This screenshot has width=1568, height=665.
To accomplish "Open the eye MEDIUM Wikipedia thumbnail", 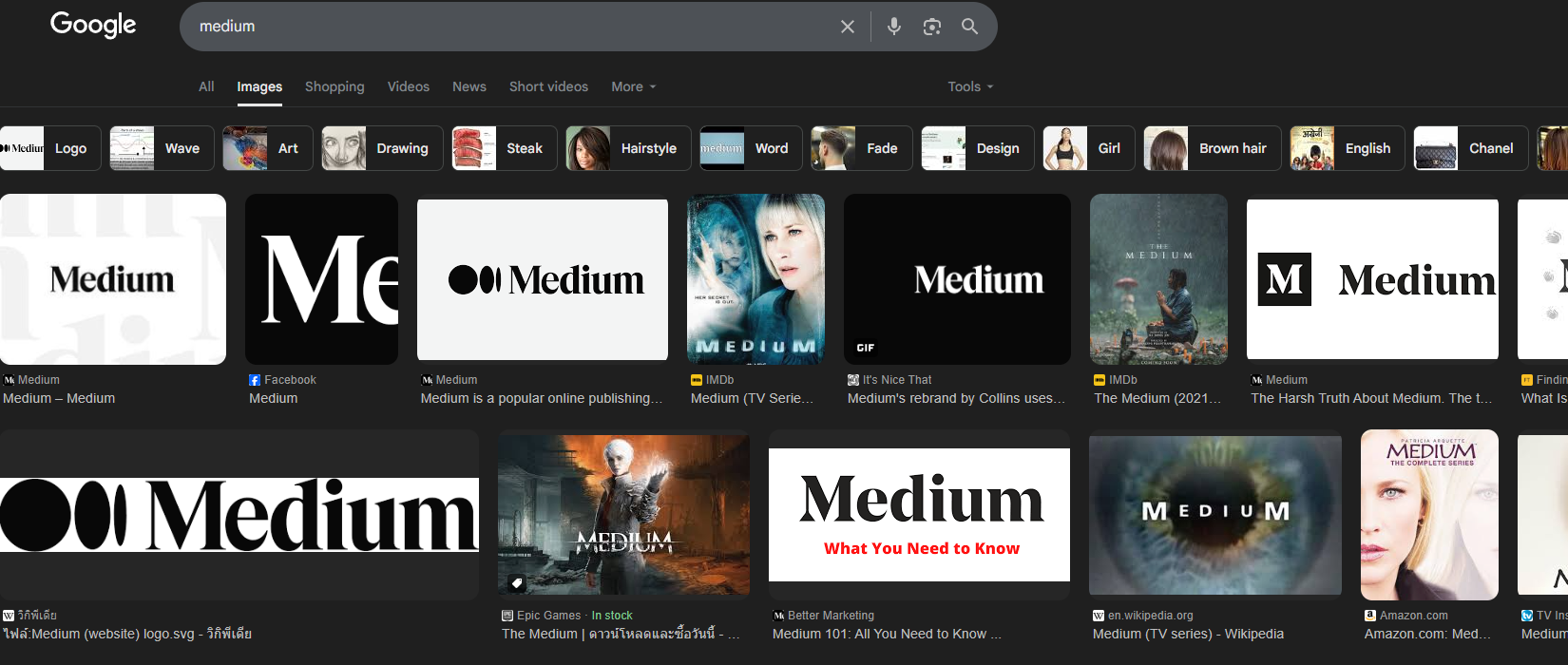I will pos(1215,515).
